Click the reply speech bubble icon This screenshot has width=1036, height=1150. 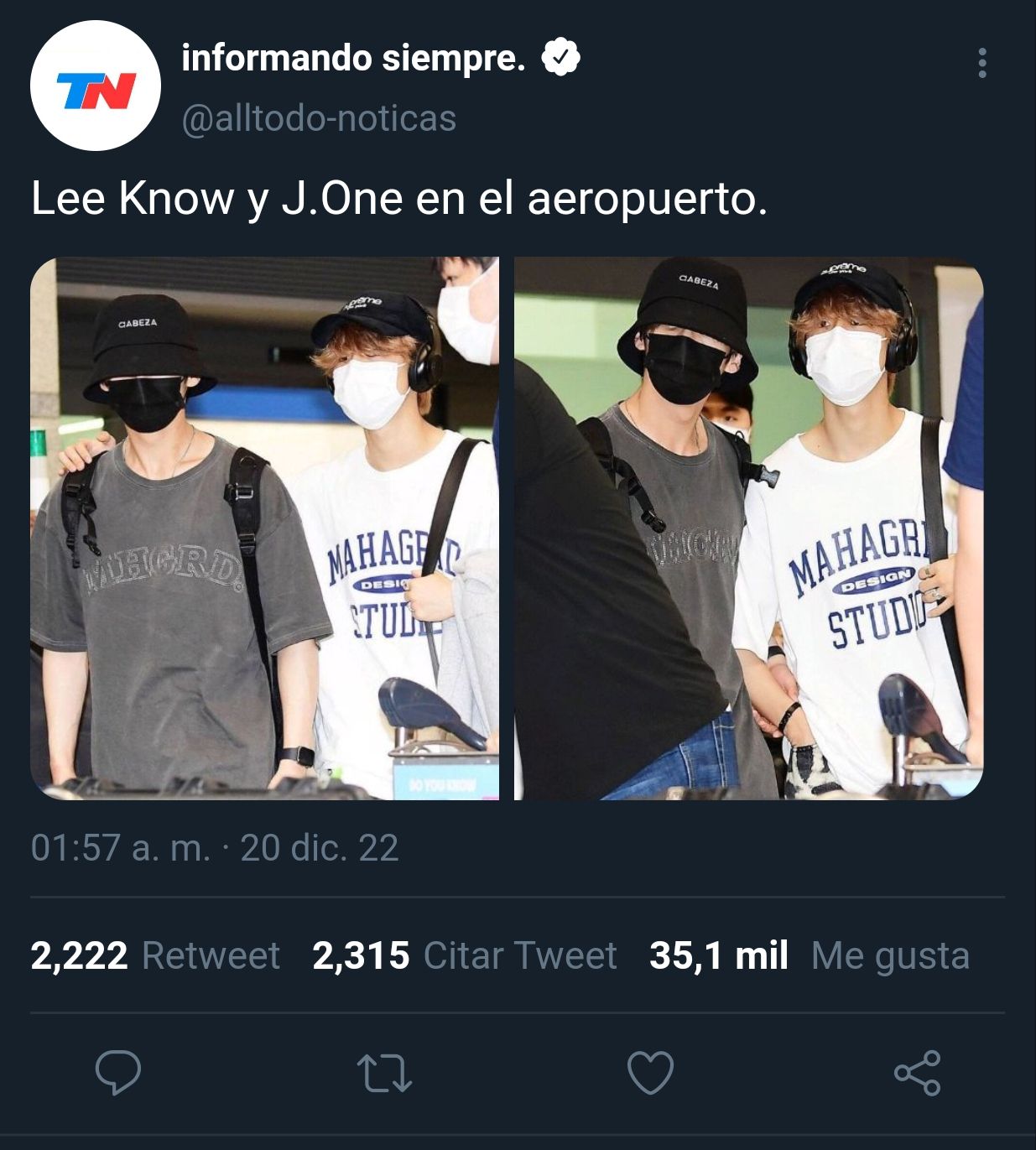tap(118, 1072)
